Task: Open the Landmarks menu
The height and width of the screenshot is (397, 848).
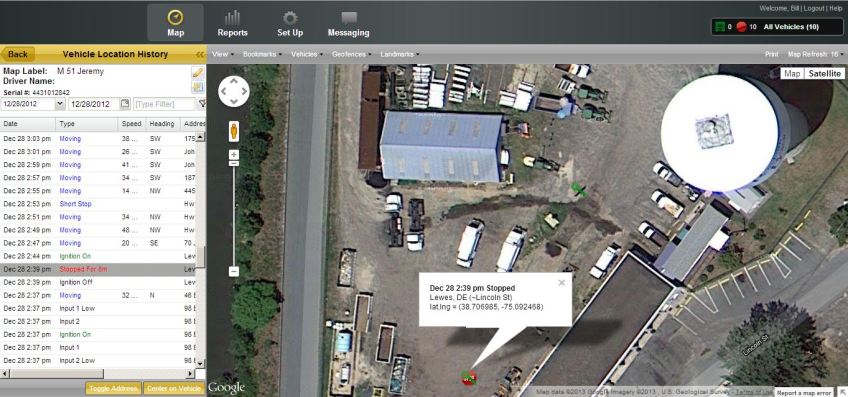Action: (x=400, y=54)
